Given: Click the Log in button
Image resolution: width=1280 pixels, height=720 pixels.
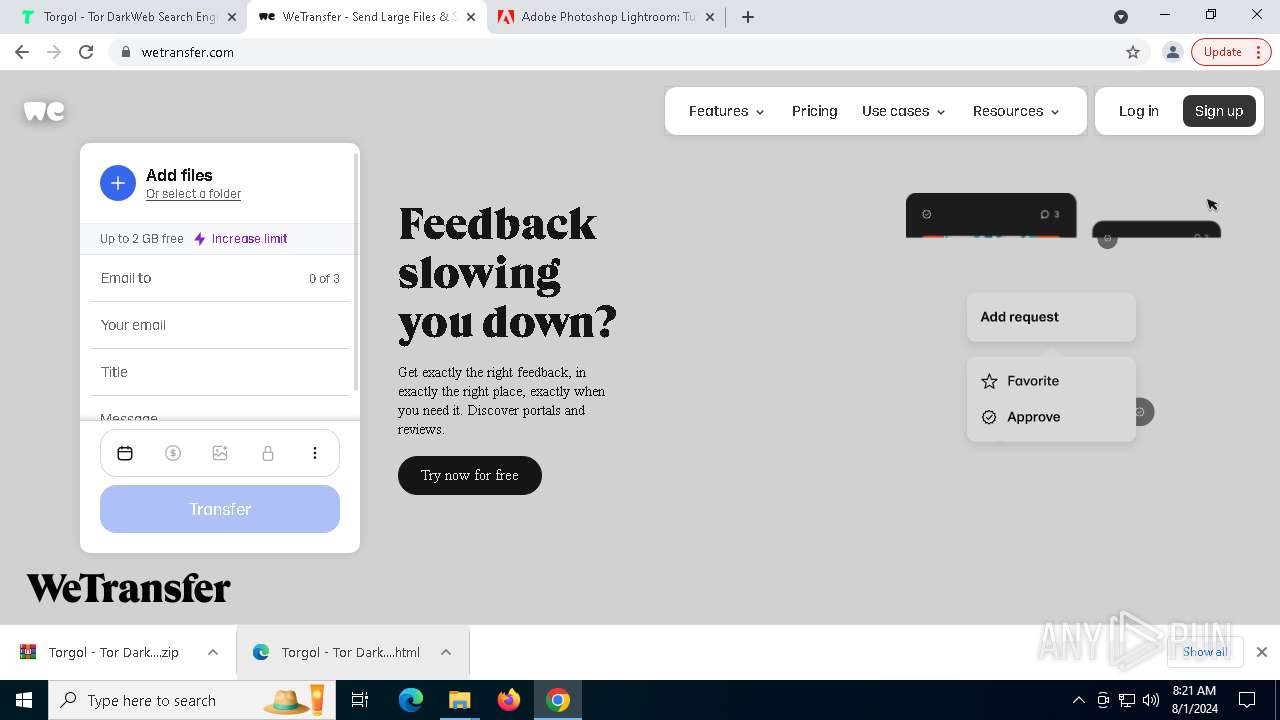Looking at the screenshot, I should coord(1139,111).
